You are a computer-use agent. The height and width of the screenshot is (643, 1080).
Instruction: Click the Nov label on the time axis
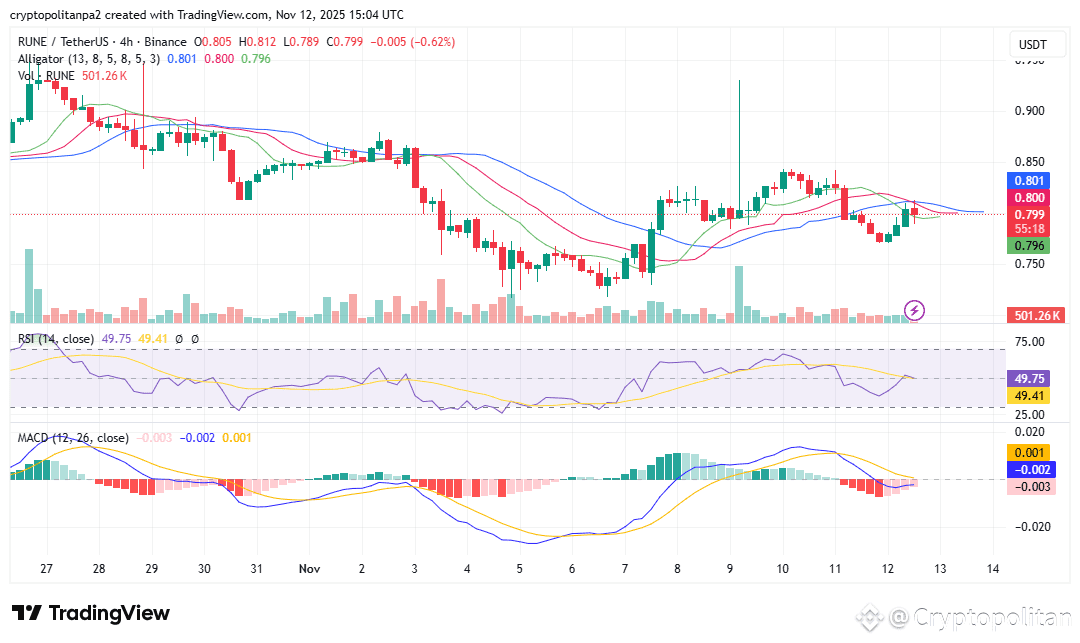pos(309,569)
